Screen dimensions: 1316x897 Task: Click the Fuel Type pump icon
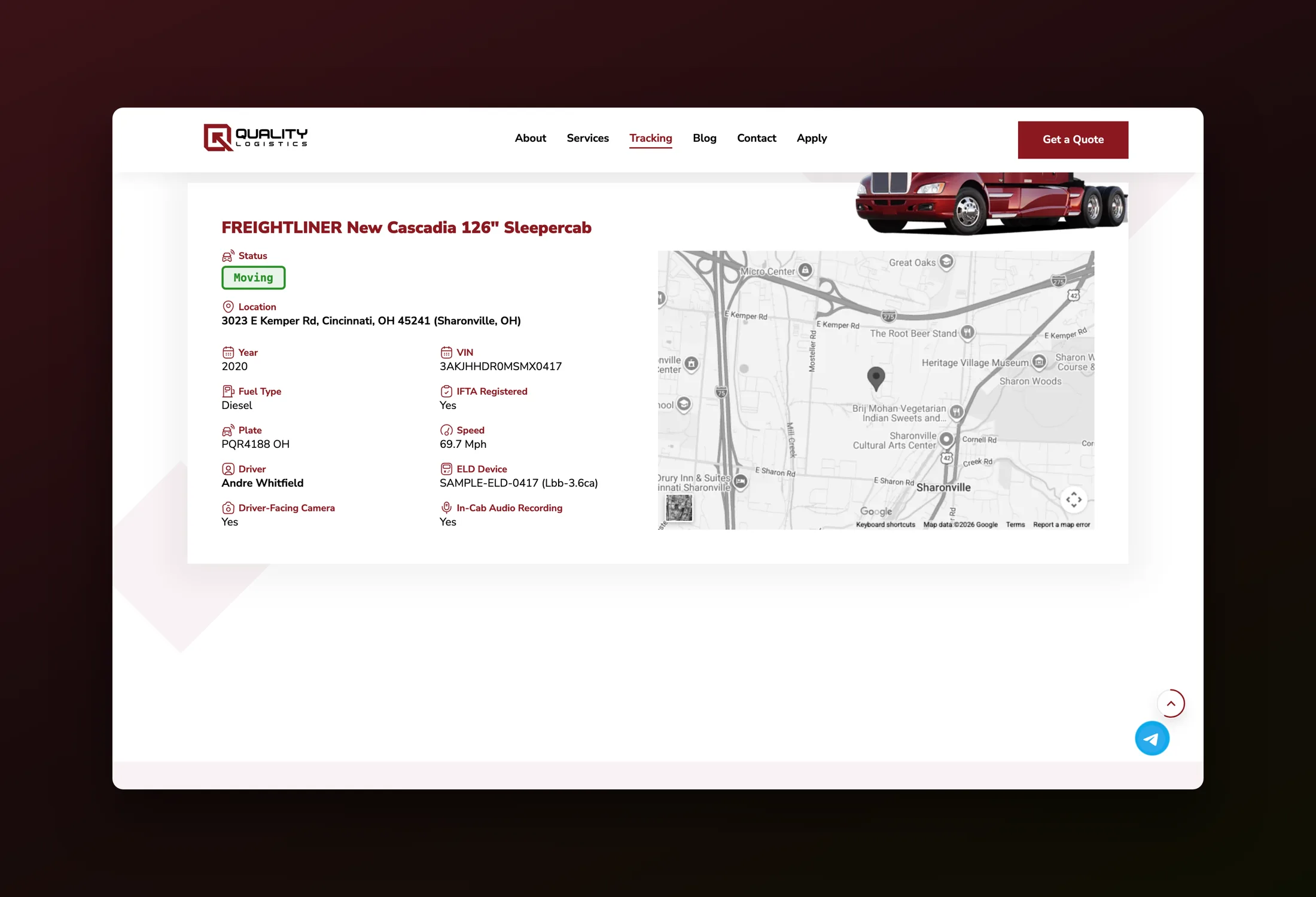(x=228, y=391)
